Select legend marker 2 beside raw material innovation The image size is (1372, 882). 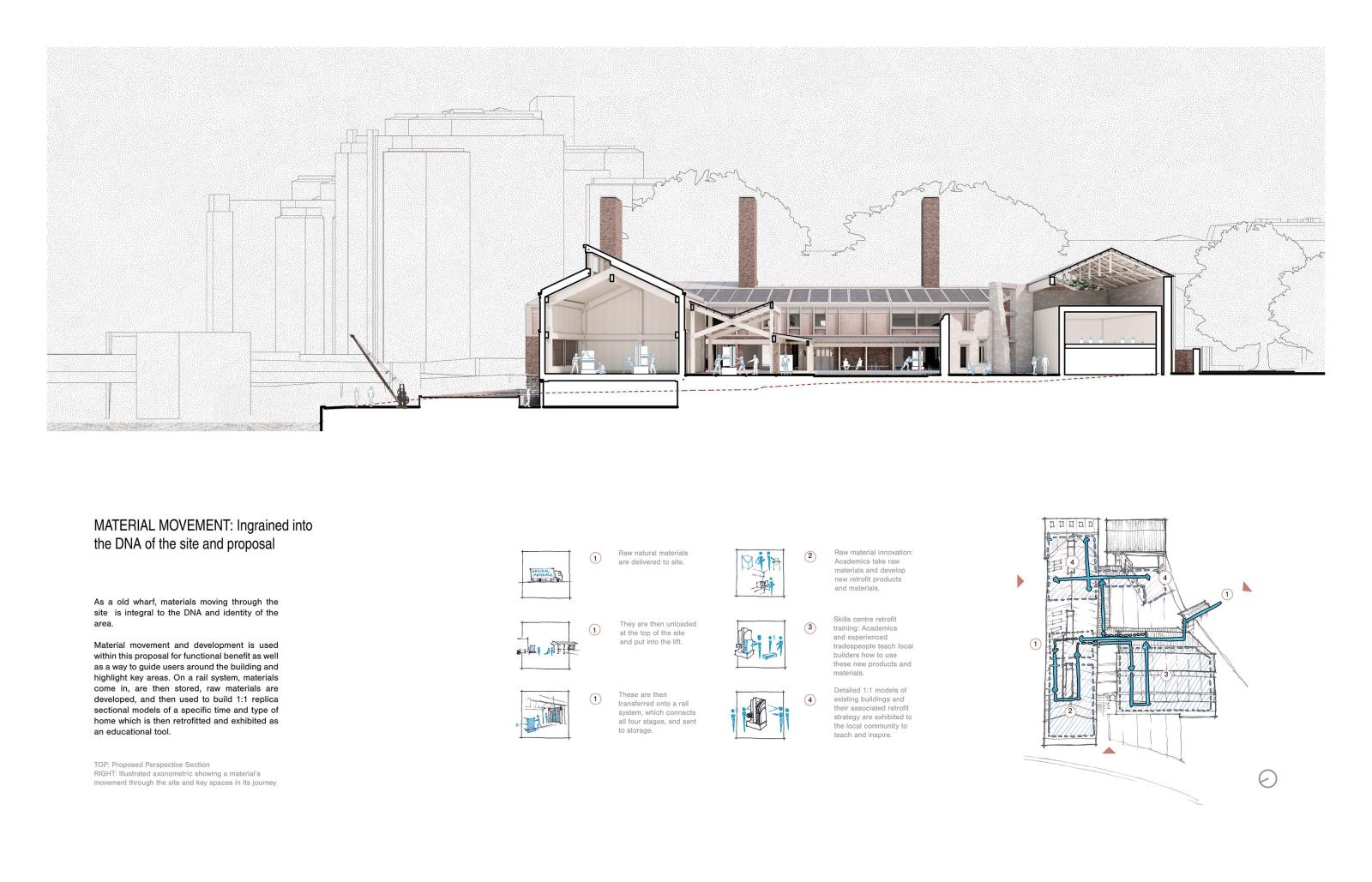point(810,556)
